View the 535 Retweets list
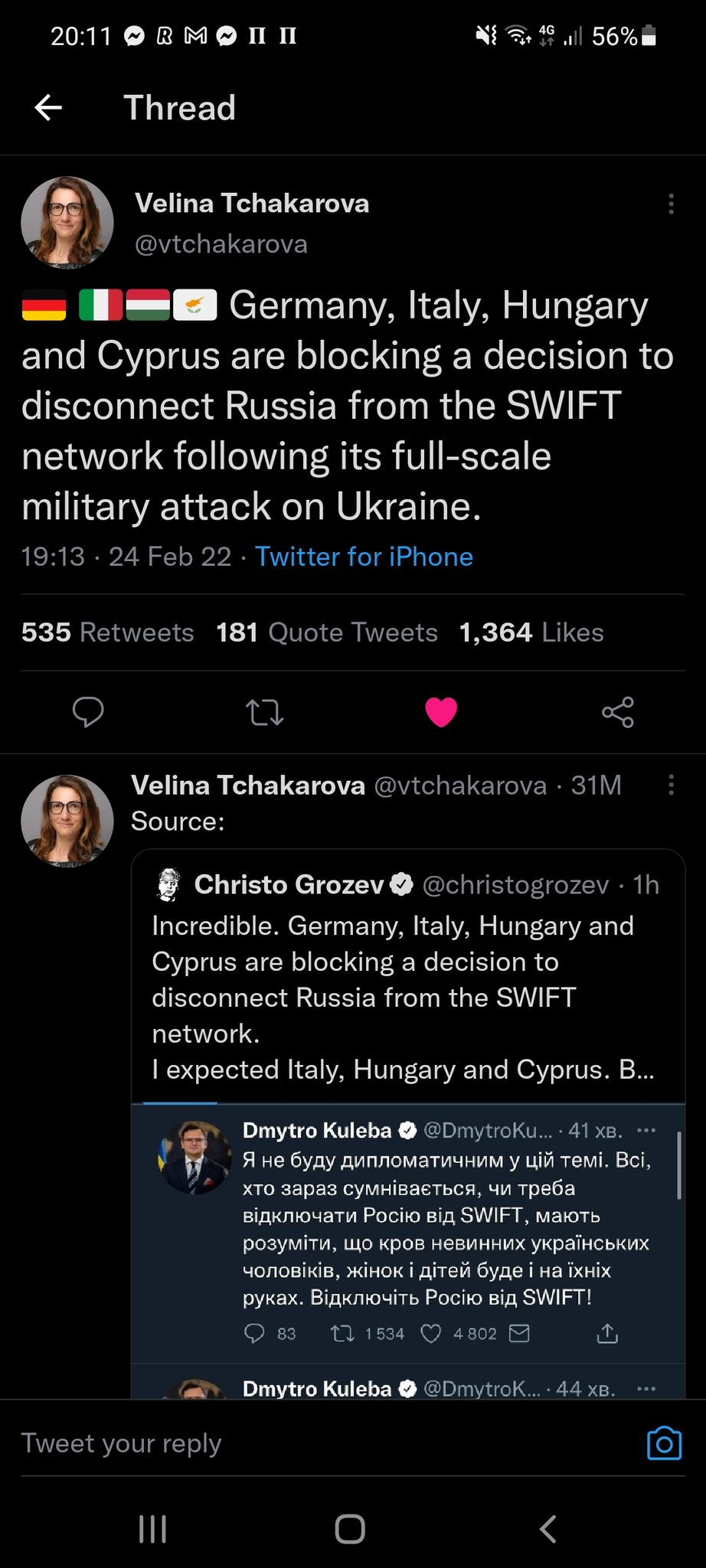 107,632
